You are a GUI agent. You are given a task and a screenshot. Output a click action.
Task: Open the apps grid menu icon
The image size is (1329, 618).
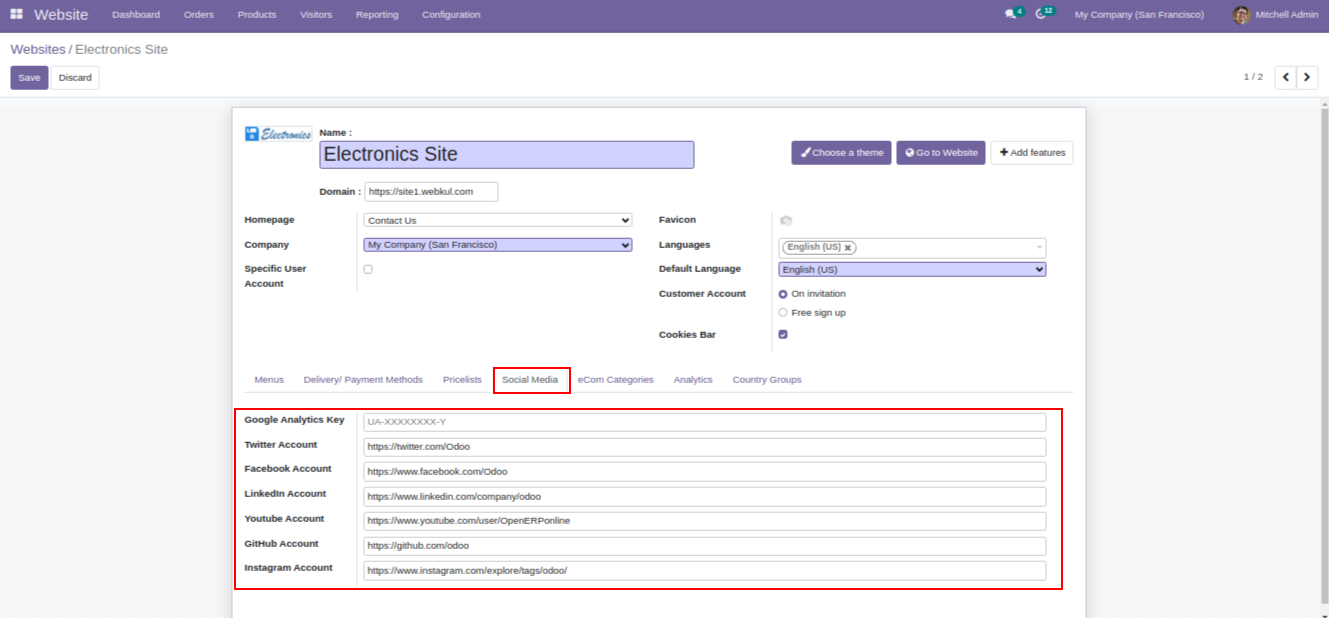16,14
